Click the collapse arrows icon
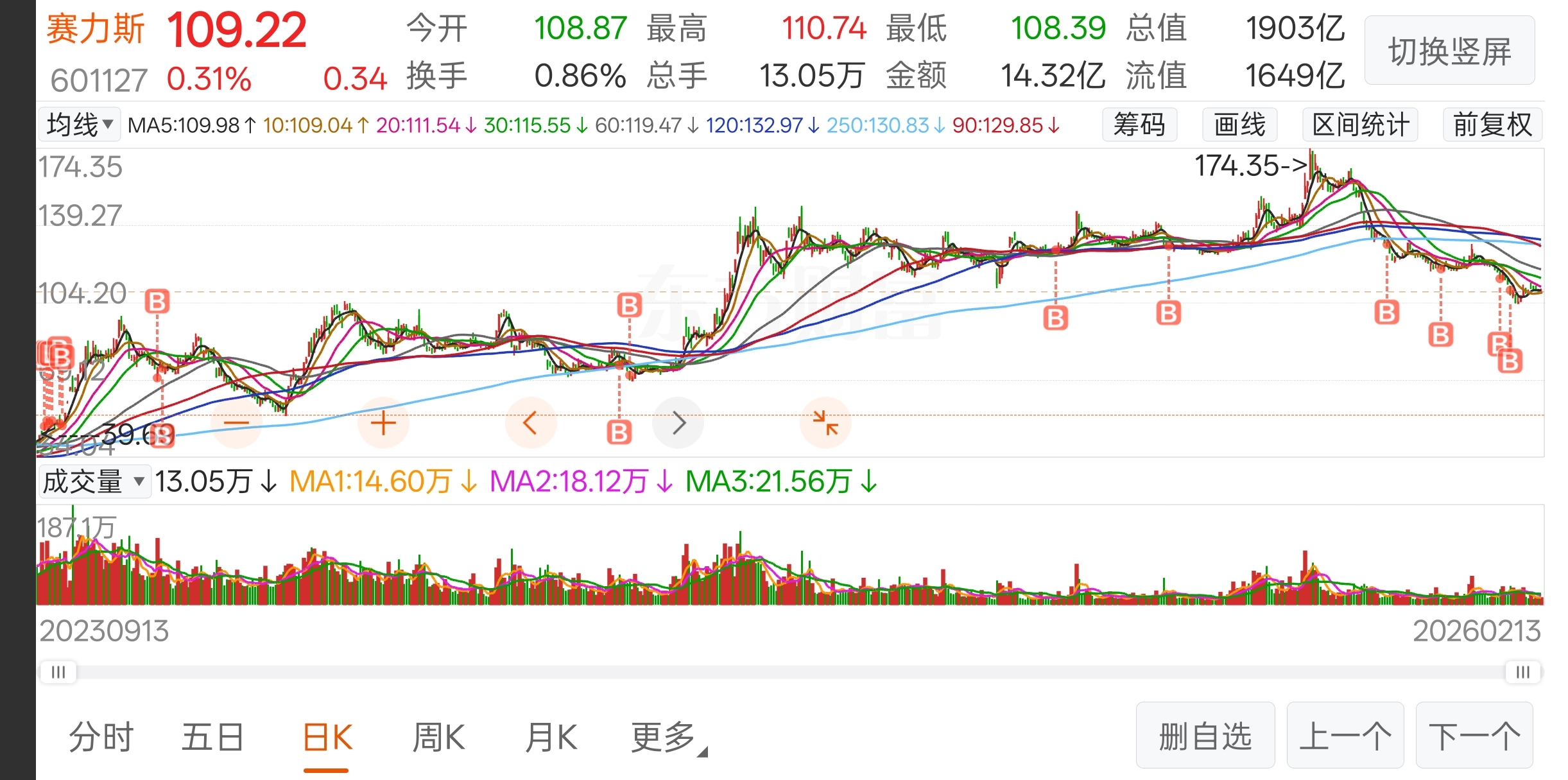Image resolution: width=1568 pixels, height=780 pixels. [825, 423]
